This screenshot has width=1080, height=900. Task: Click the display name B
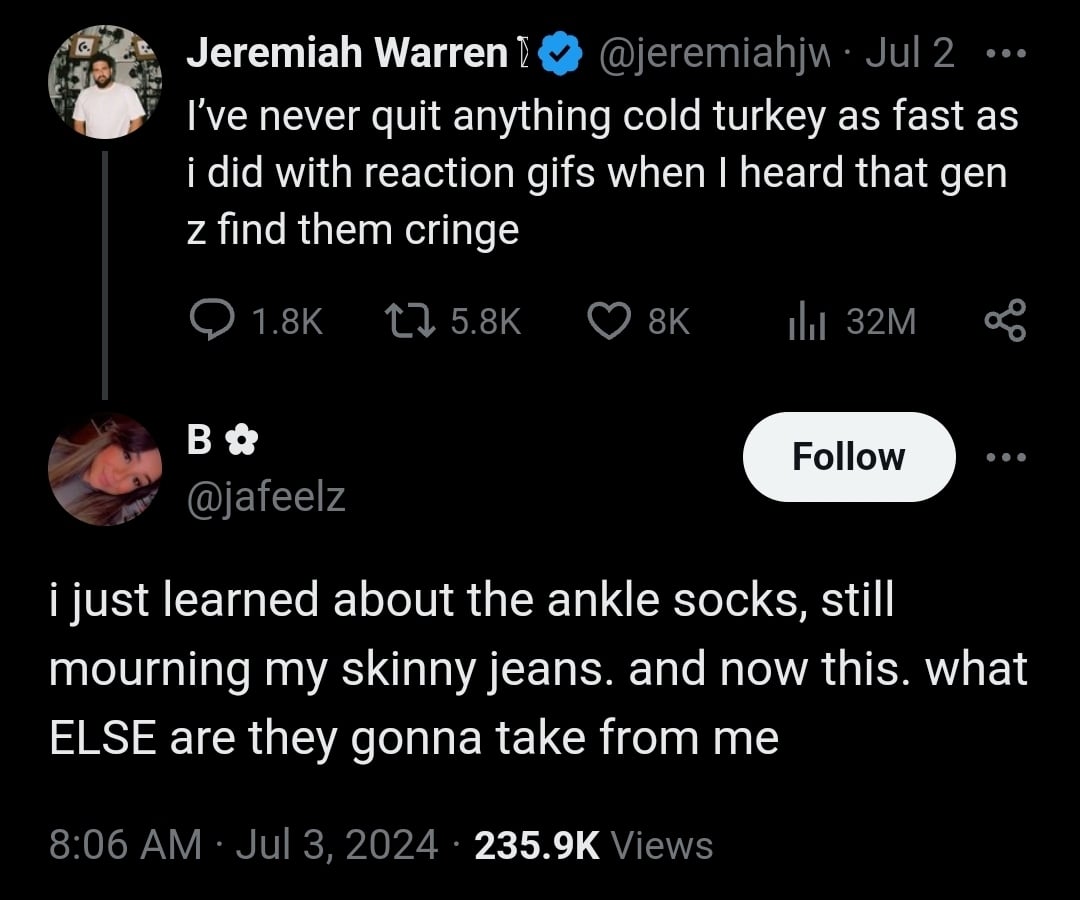199,441
